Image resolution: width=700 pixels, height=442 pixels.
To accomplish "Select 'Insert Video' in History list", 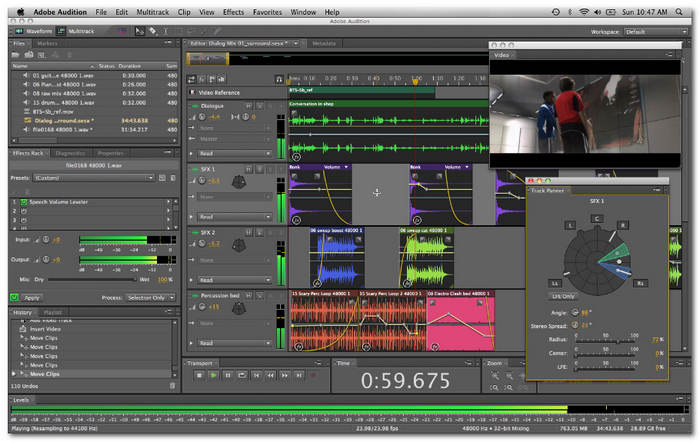I will pyautogui.click(x=46, y=329).
